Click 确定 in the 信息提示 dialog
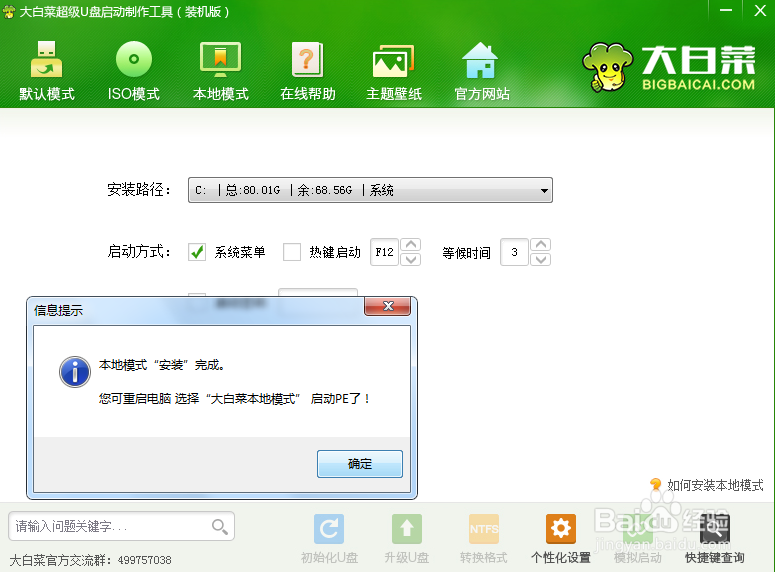 point(360,464)
